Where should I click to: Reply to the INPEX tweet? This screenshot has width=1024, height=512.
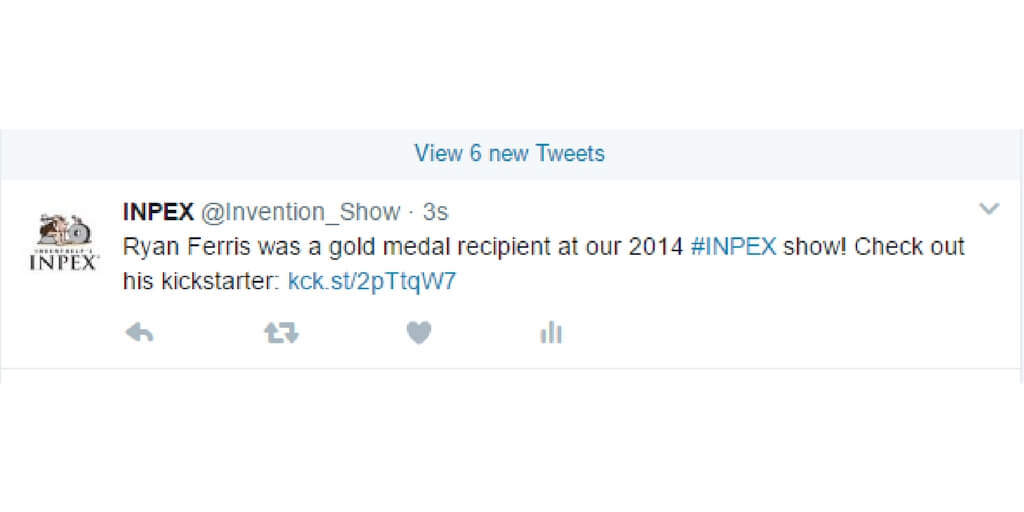pos(139,334)
